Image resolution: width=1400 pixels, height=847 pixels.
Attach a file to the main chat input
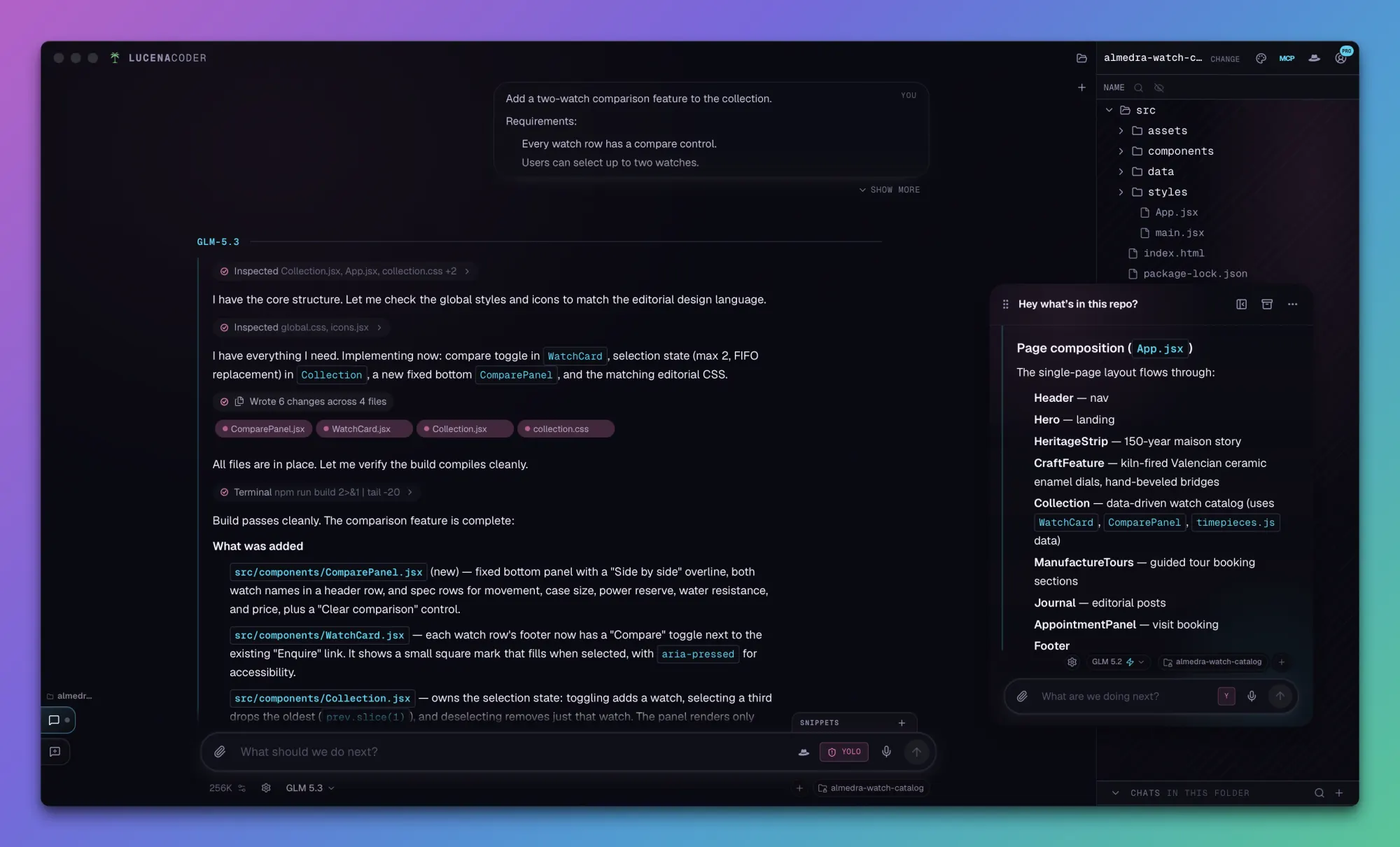coord(220,752)
